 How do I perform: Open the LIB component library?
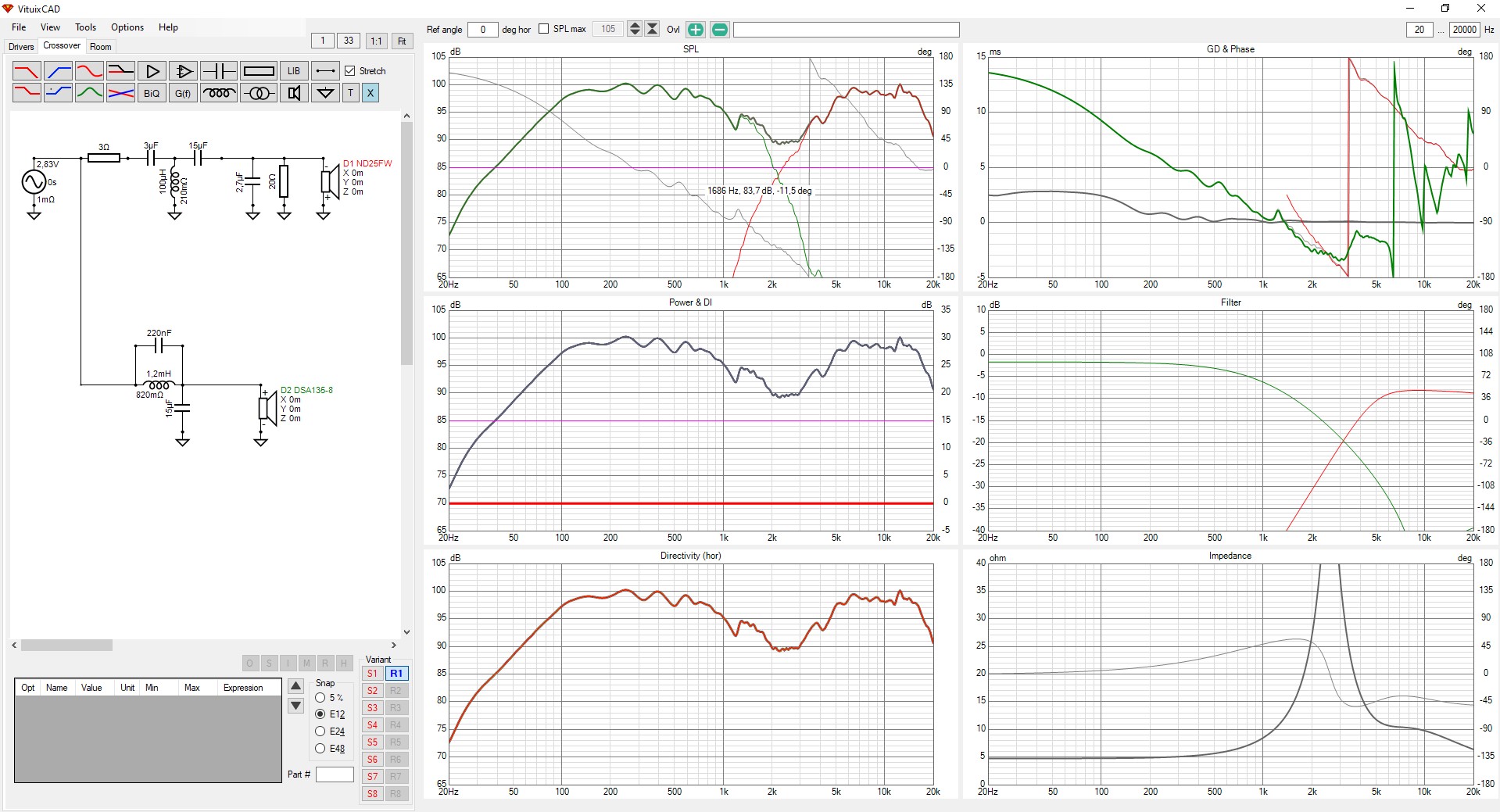(x=294, y=71)
